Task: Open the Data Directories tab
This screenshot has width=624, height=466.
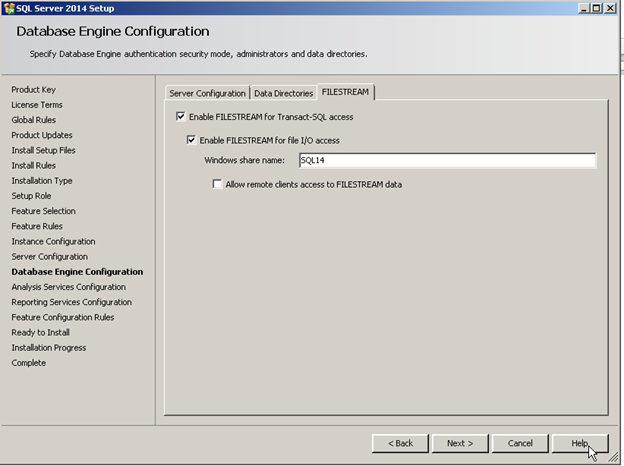Action: coord(284,94)
